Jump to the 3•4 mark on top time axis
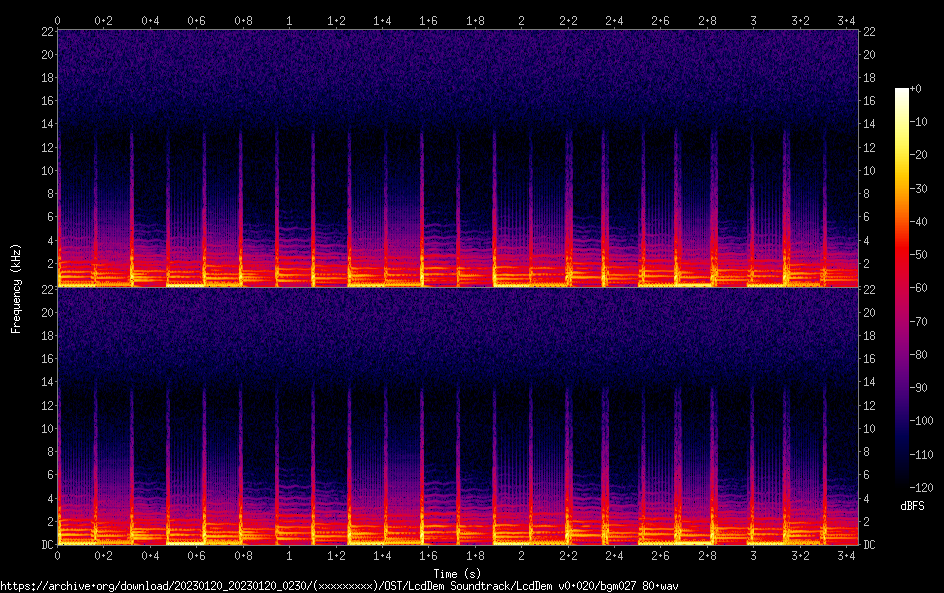 click(x=846, y=20)
